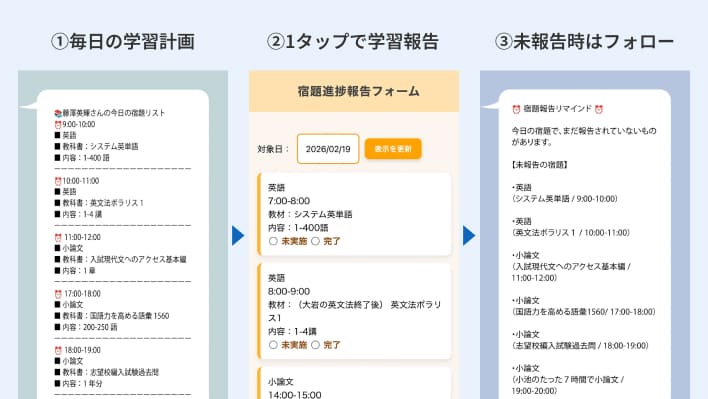Click the alarm clock icon next to 17:00-18:00
The width and height of the screenshot is (708, 399).
tap(58, 294)
